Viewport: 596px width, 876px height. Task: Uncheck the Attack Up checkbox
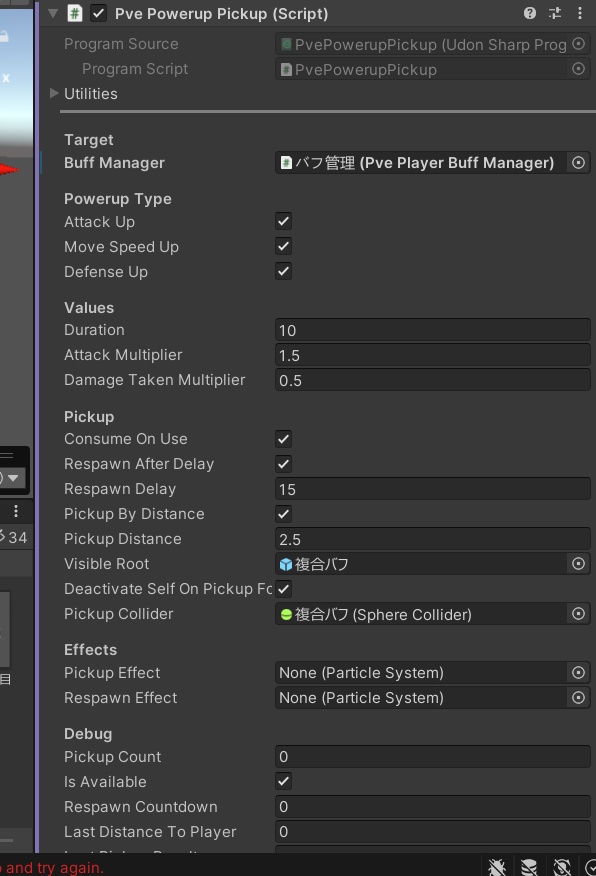[x=284, y=221]
